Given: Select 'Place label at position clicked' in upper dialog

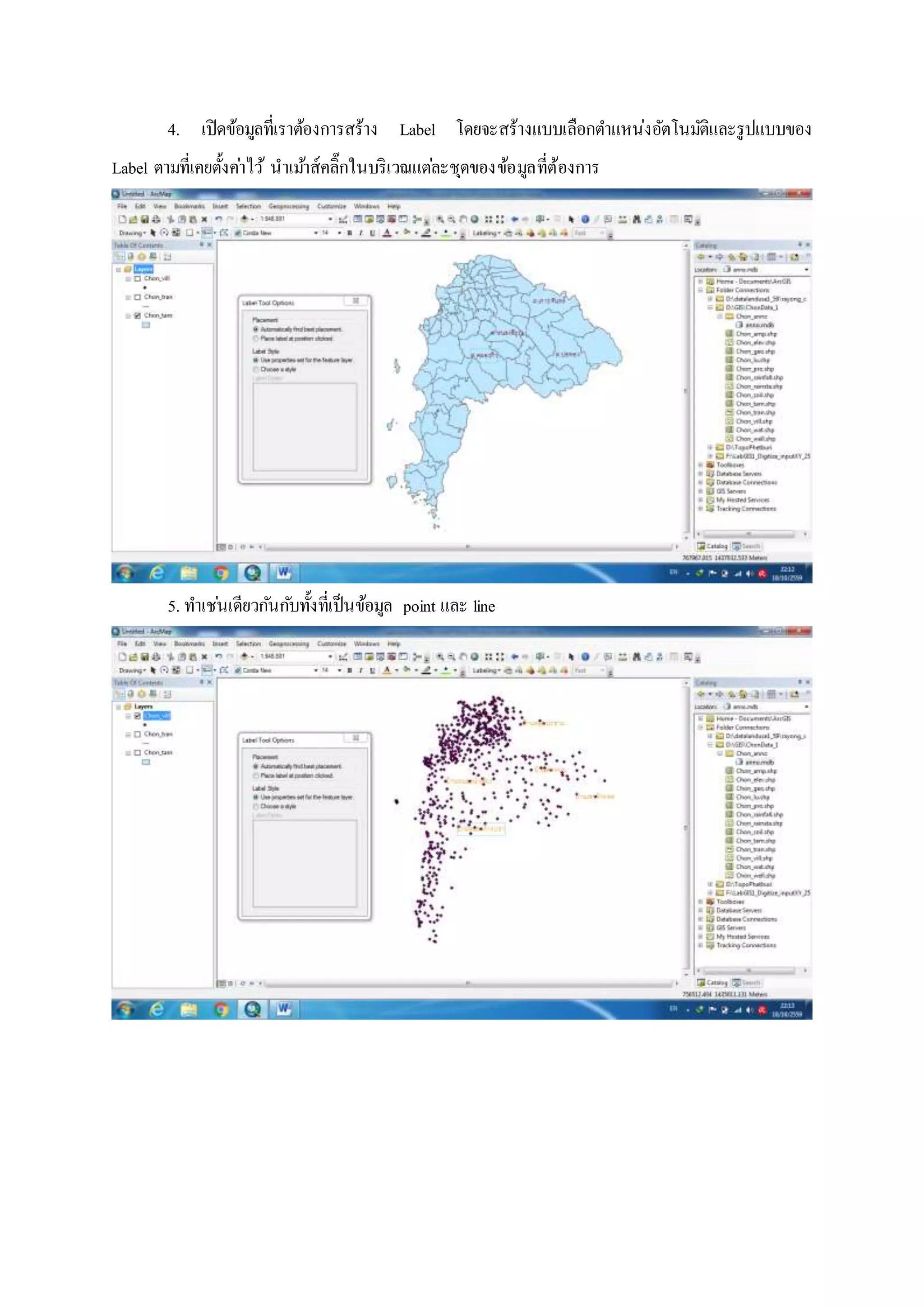Looking at the screenshot, I should [x=256, y=338].
